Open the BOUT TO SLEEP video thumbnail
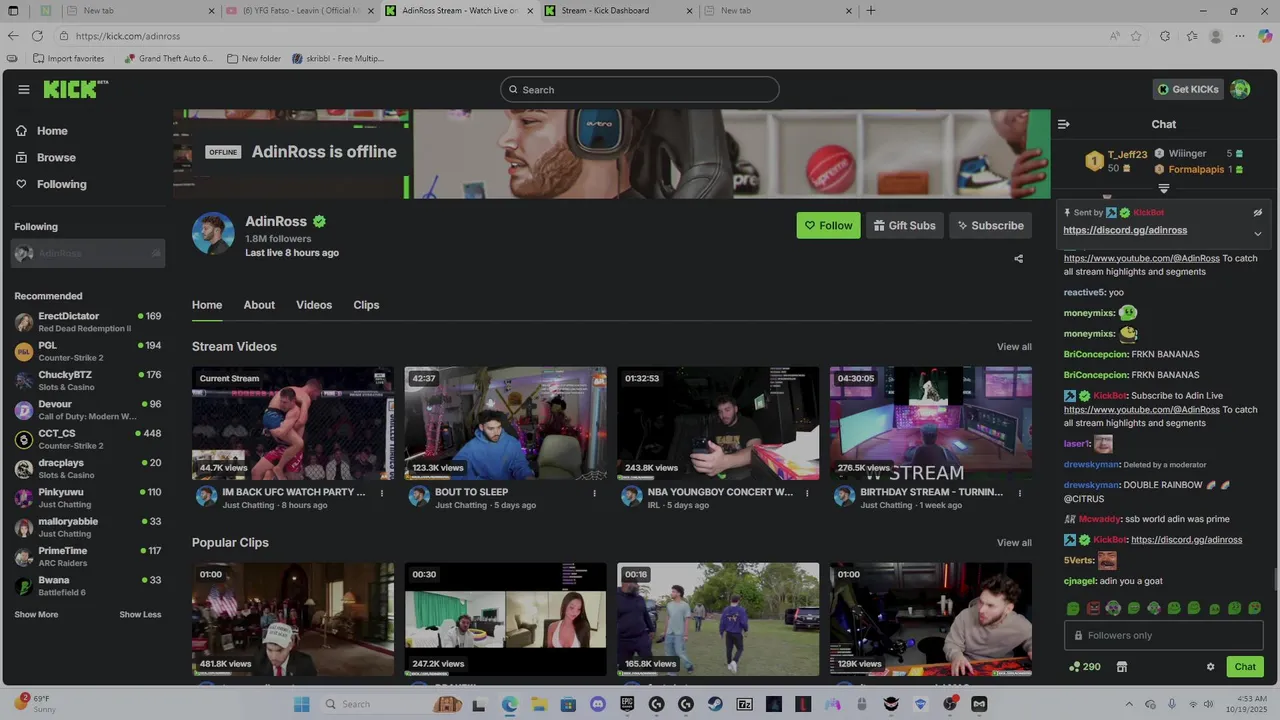The image size is (1280, 720). 505,423
